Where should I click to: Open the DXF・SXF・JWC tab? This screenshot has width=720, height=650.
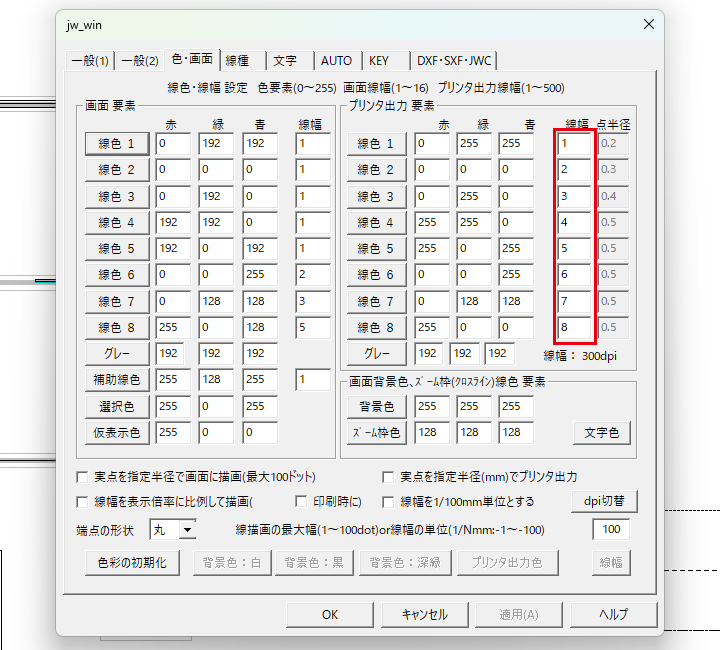454,61
